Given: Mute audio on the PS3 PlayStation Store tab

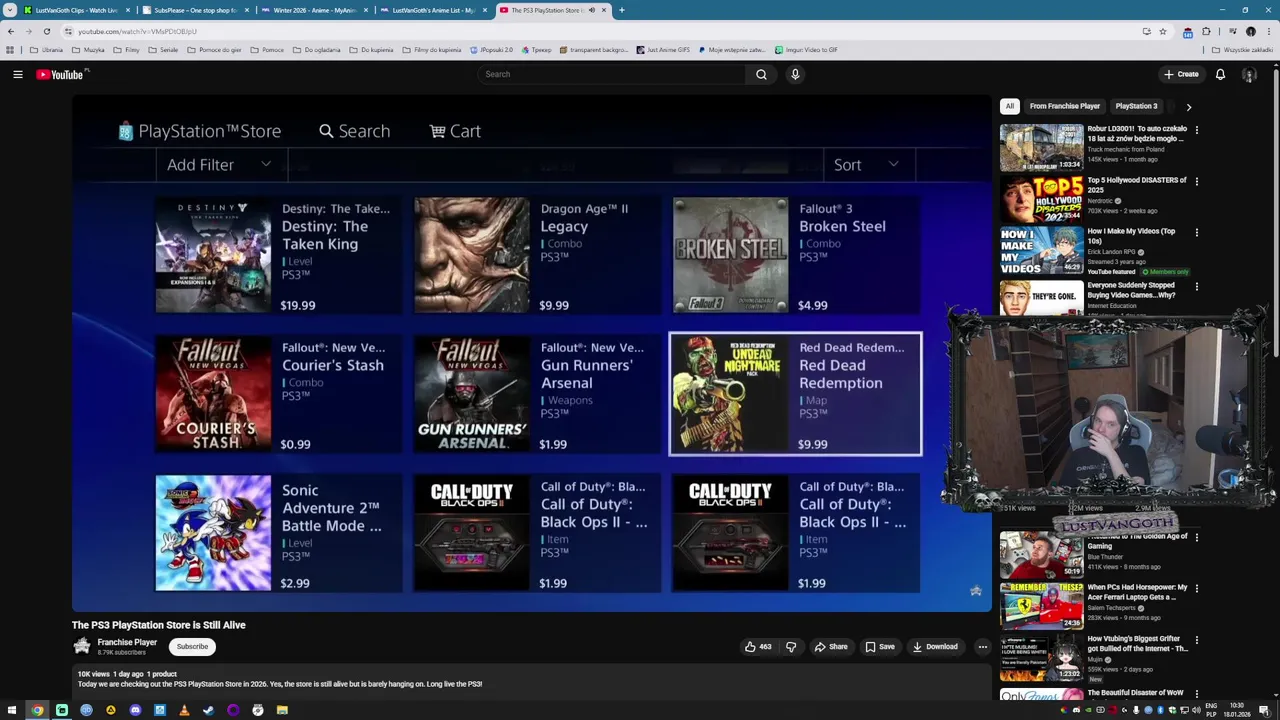Looking at the screenshot, I should click(x=591, y=10).
